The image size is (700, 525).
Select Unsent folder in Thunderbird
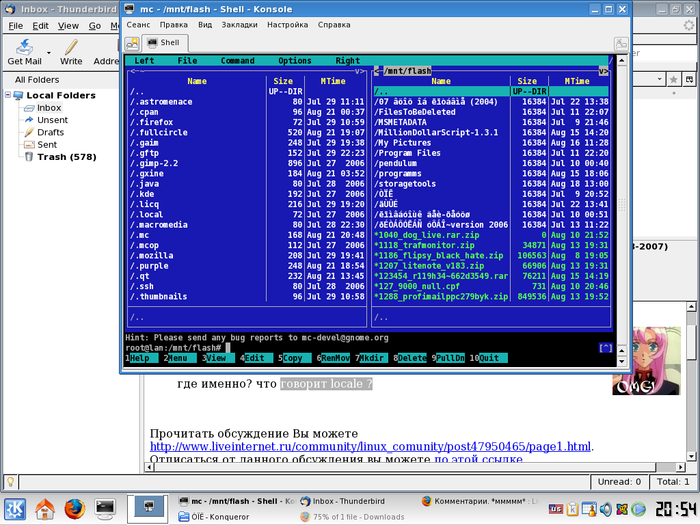(x=52, y=120)
